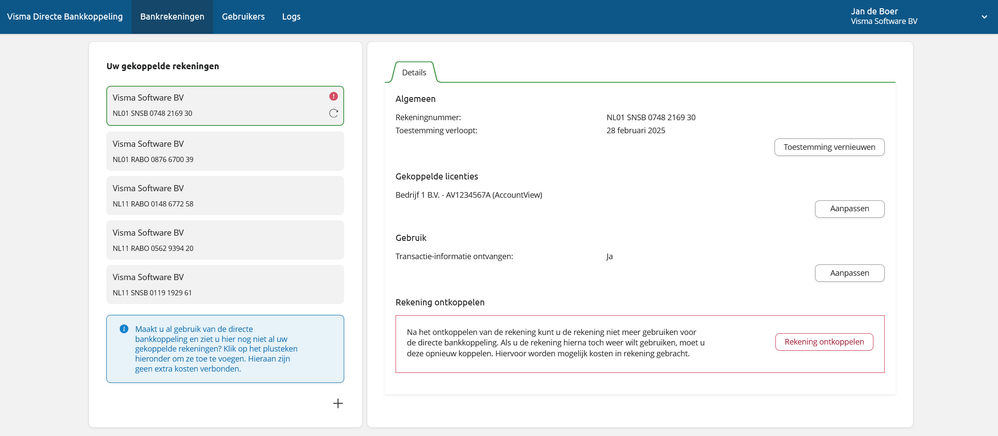Select the Details tab
This screenshot has width=998, height=436.
tap(414, 73)
